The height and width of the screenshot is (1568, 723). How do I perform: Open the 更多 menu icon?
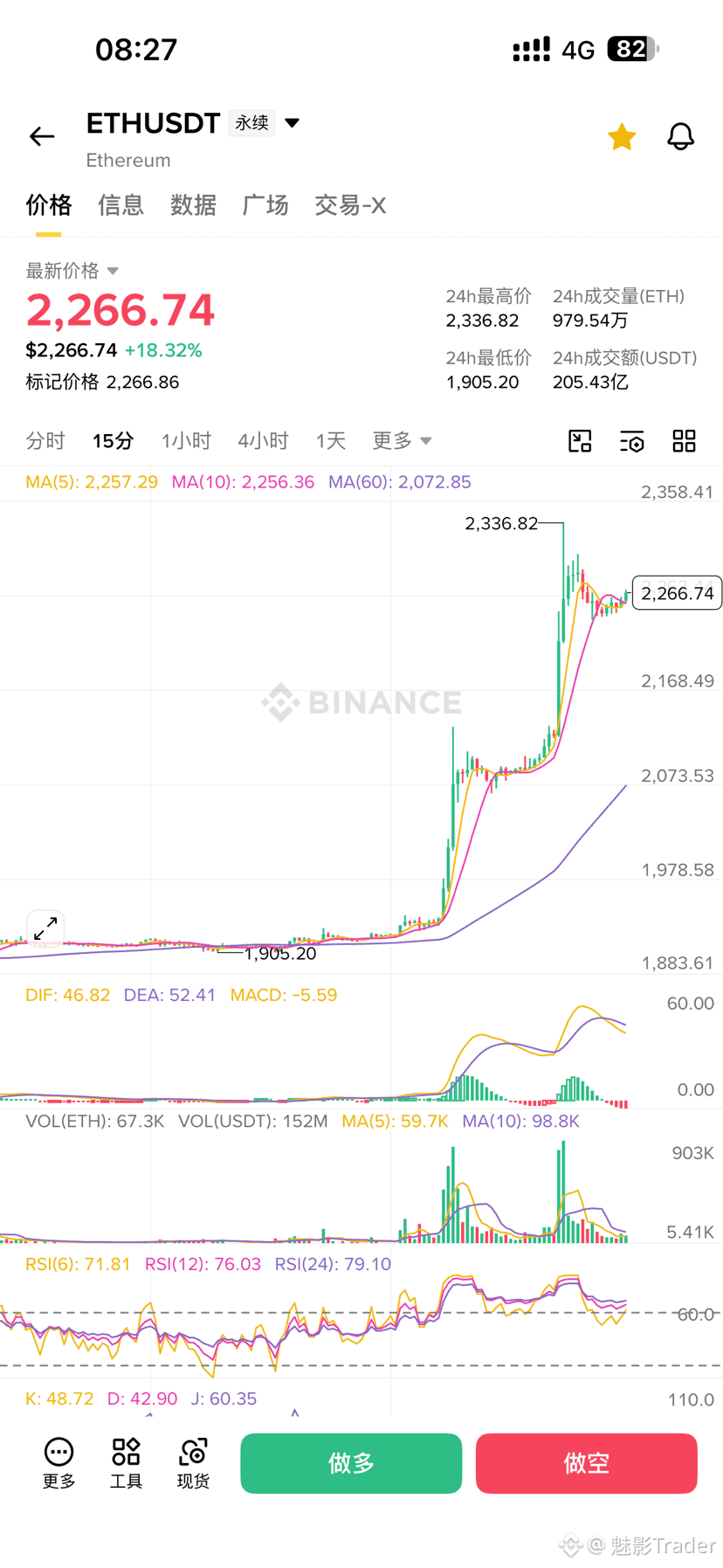pyautogui.click(x=59, y=1463)
